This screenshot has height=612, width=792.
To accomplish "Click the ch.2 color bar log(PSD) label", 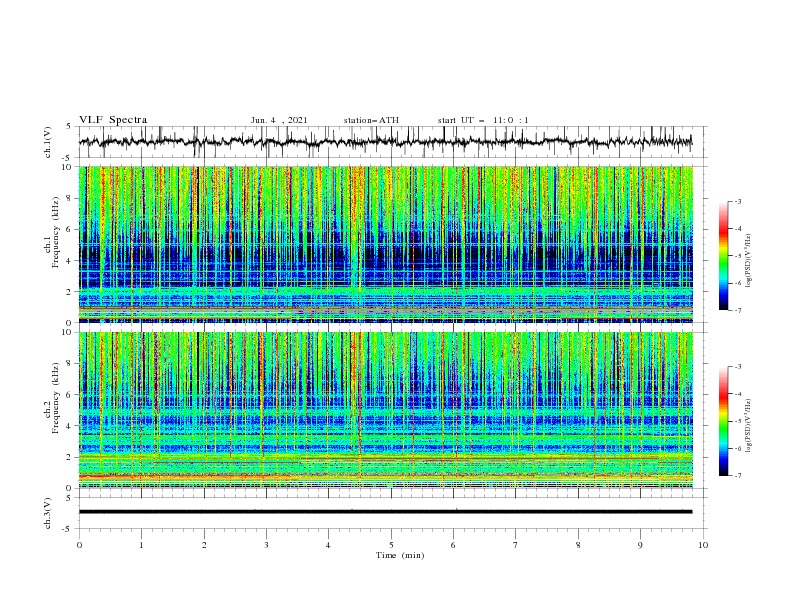I will click(749, 426).
